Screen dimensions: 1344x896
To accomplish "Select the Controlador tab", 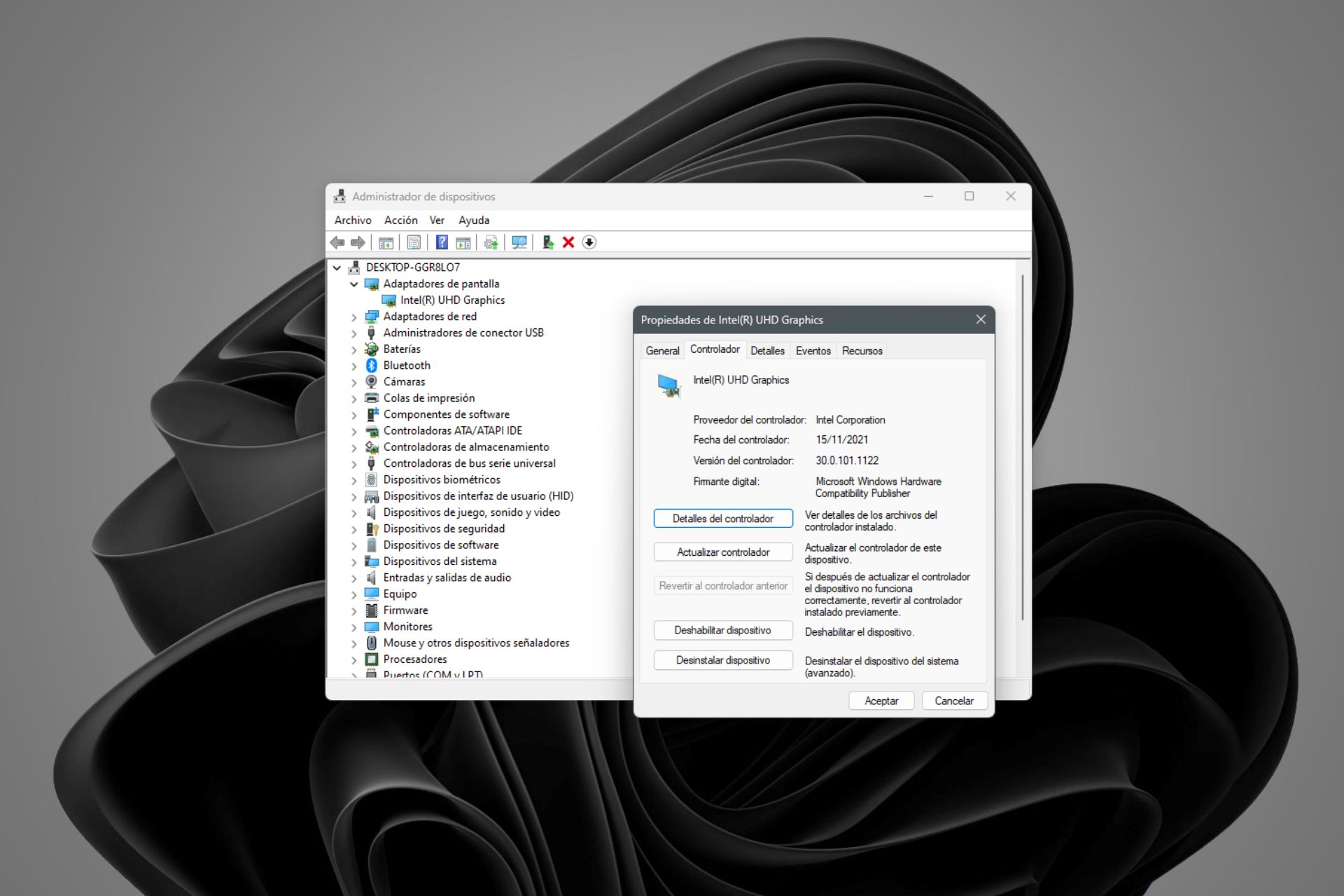I will tap(715, 349).
